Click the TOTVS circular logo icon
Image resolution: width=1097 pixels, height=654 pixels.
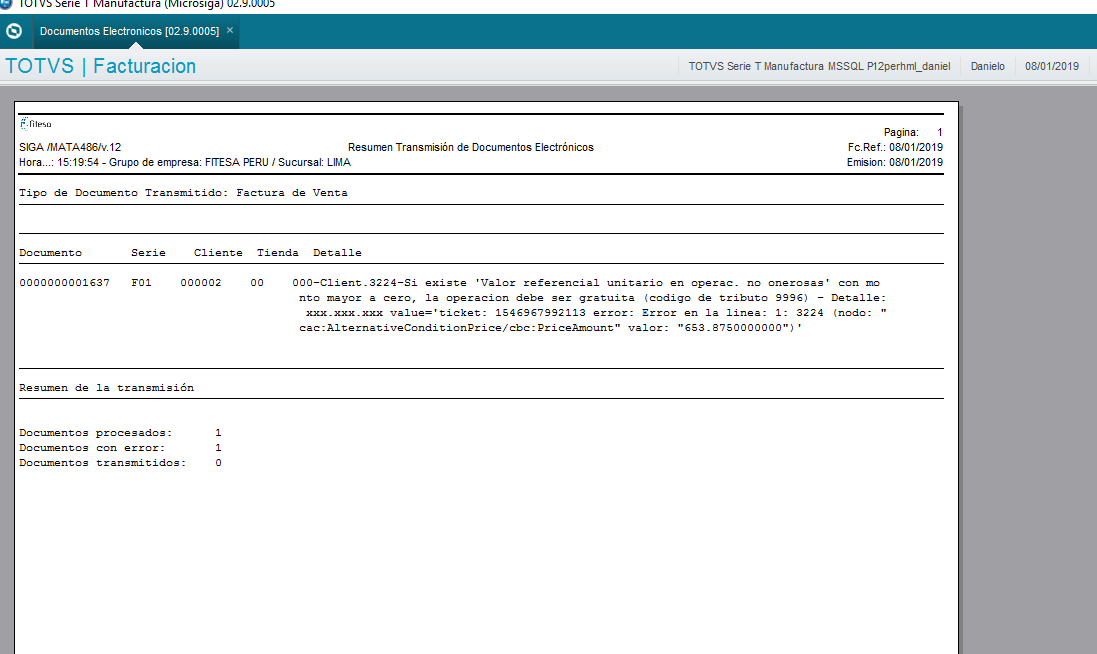(x=14, y=31)
